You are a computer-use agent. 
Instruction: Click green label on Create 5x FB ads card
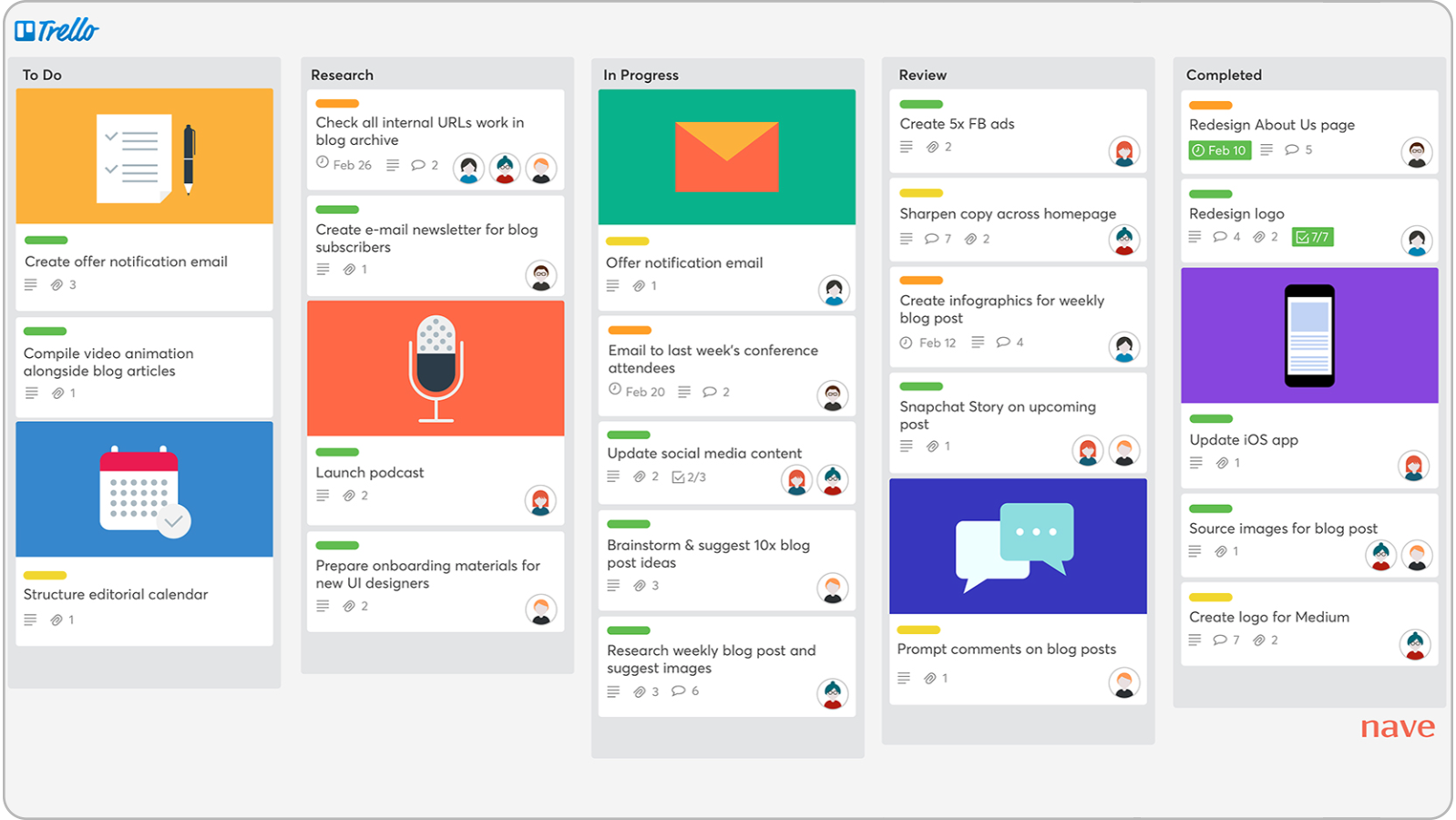921,105
